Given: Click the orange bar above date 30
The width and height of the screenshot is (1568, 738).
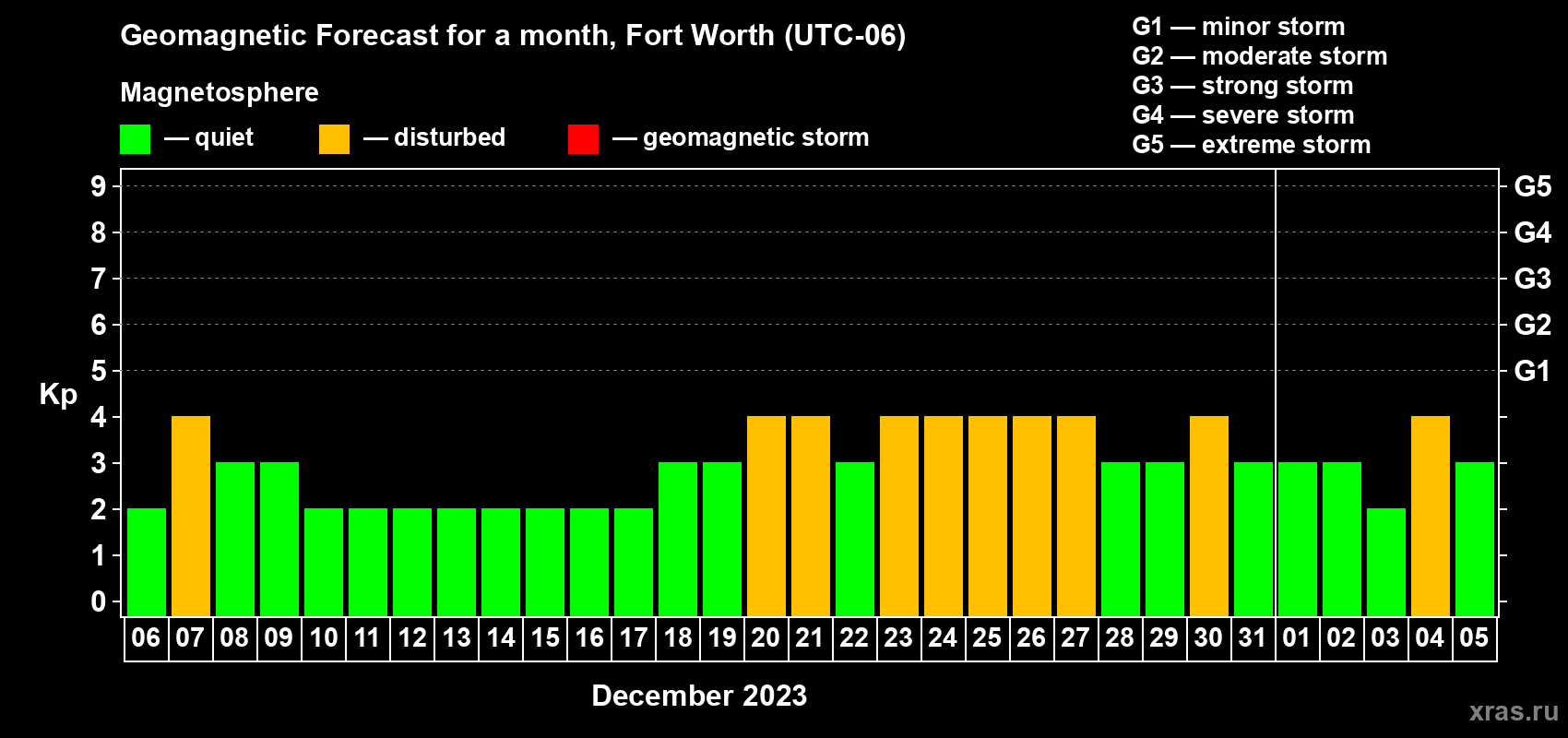Looking at the screenshot, I should [1208, 516].
